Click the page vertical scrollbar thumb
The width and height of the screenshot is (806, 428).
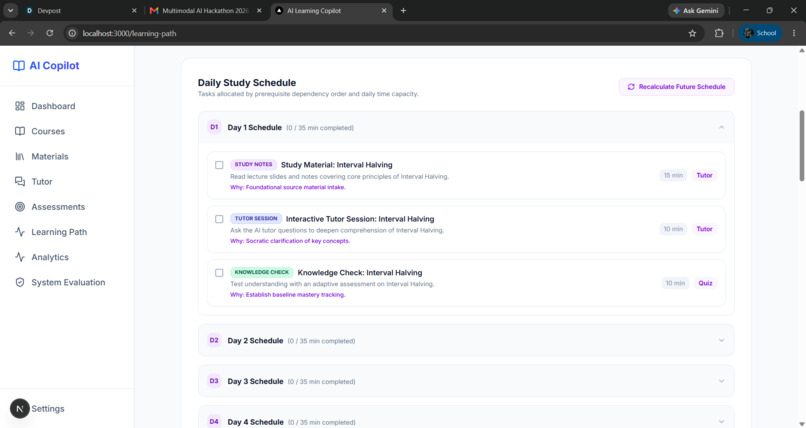[801, 146]
